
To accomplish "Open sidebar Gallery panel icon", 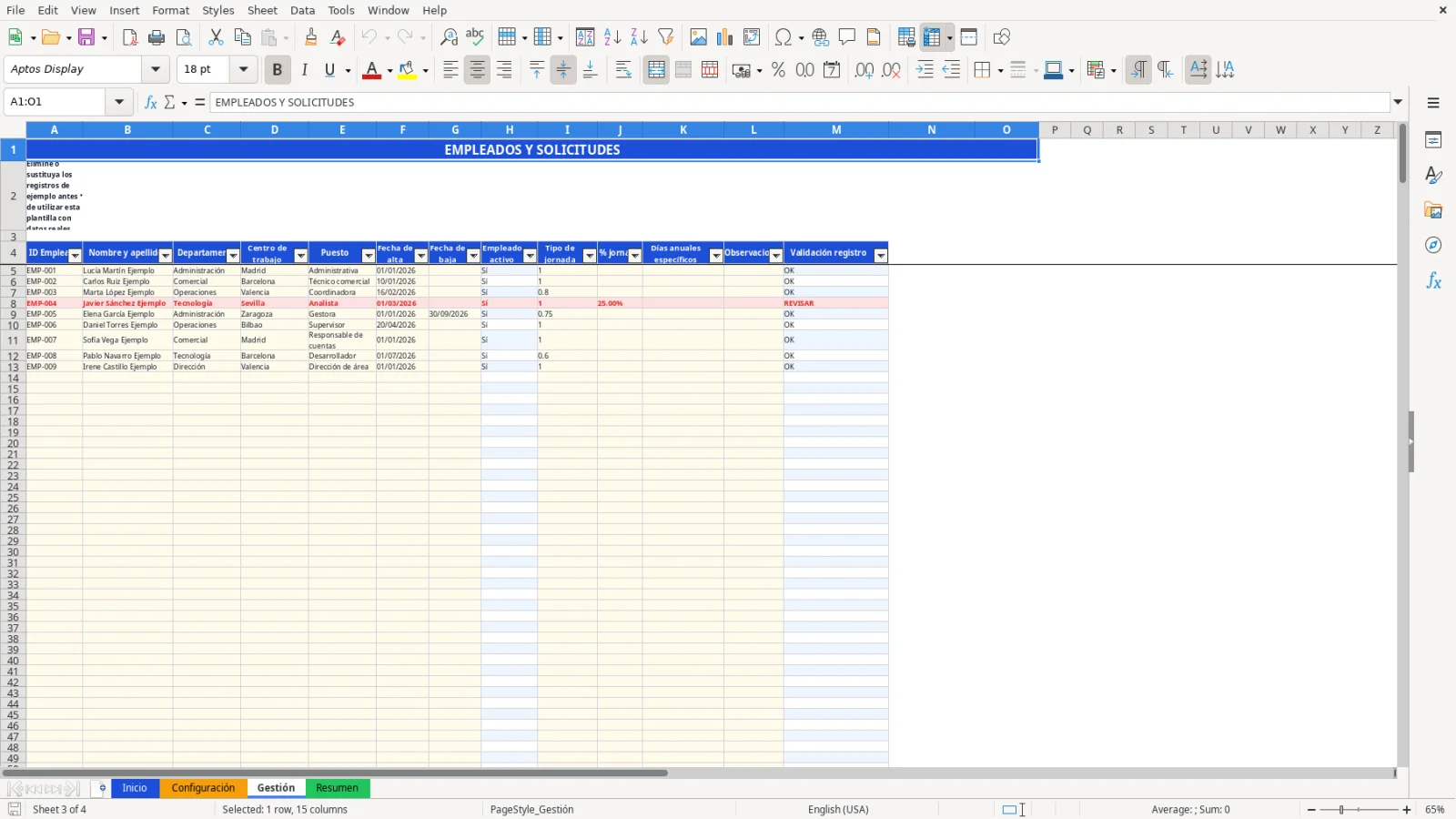I will [x=1433, y=210].
